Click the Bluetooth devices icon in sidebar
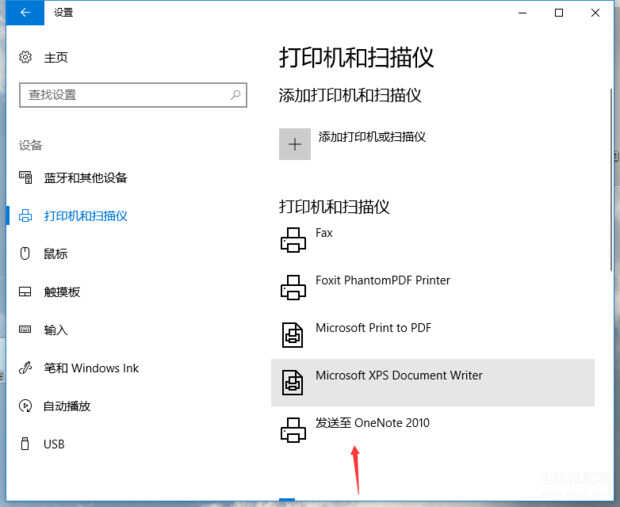This screenshot has width=620, height=507. click(x=25, y=178)
